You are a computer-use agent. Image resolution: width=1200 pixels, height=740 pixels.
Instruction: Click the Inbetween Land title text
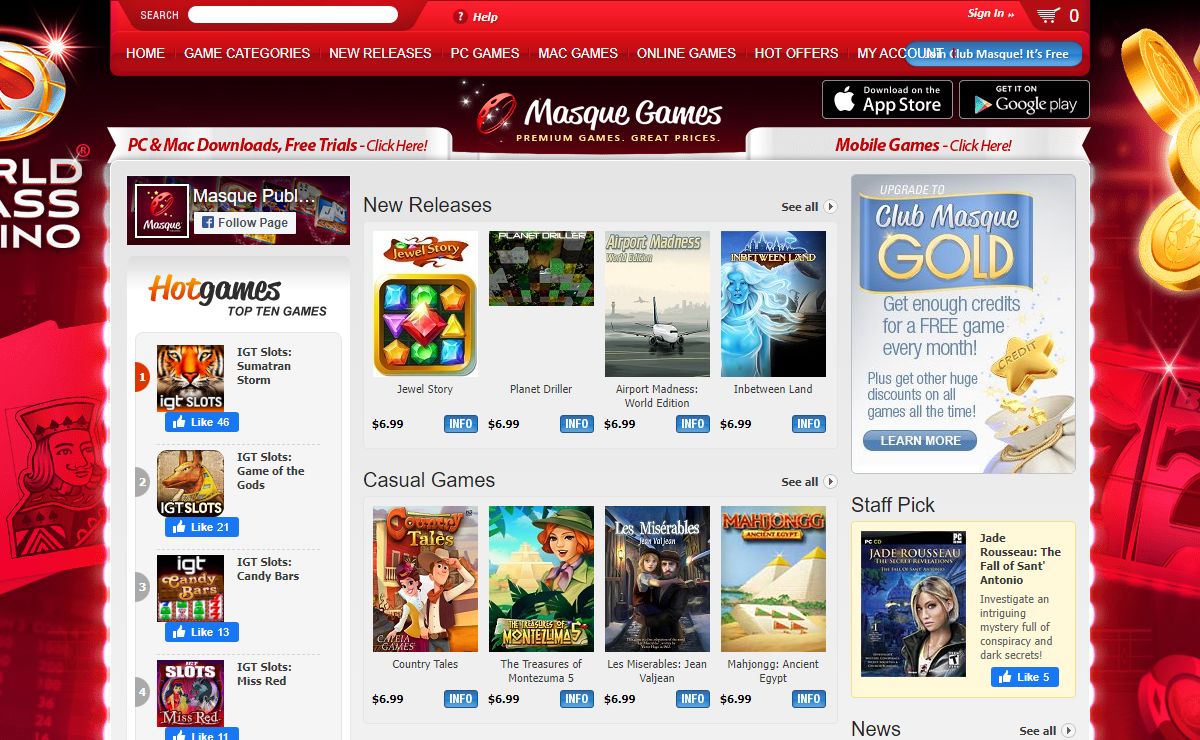pos(773,389)
